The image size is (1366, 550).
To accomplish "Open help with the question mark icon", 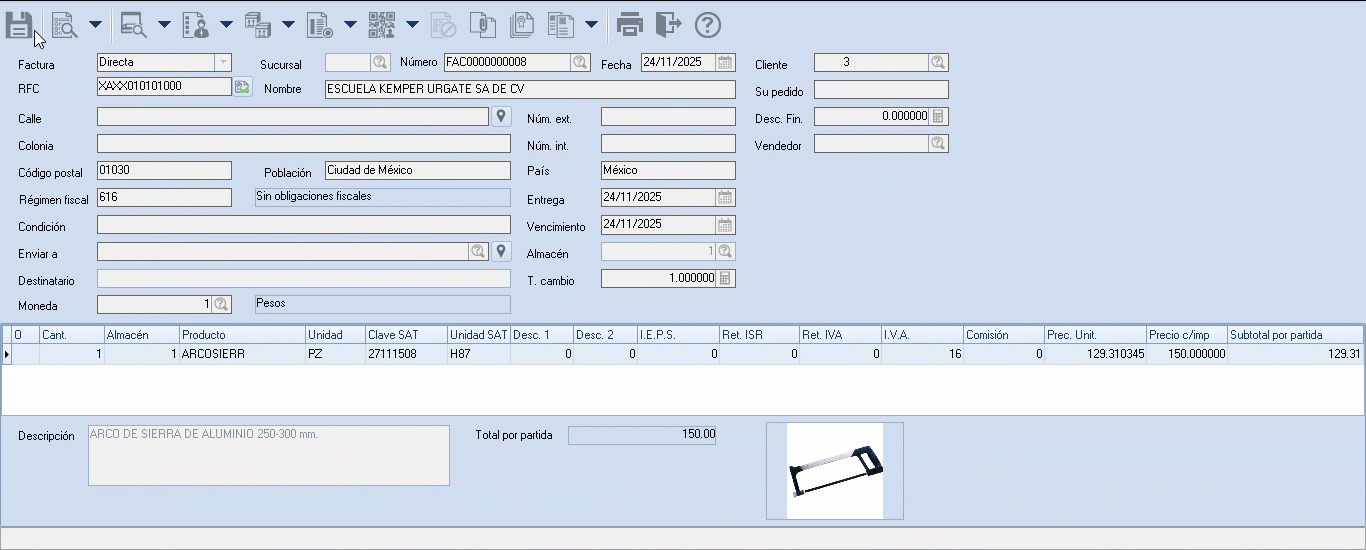I will [x=707, y=24].
